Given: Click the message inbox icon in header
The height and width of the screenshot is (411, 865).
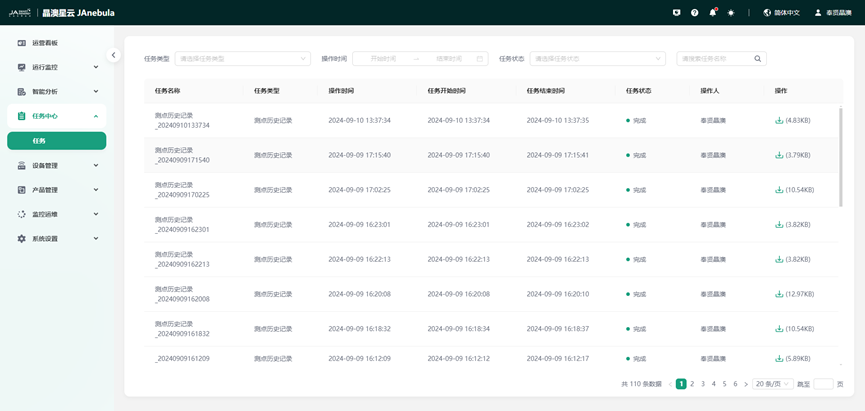Looking at the screenshot, I should tap(677, 13).
